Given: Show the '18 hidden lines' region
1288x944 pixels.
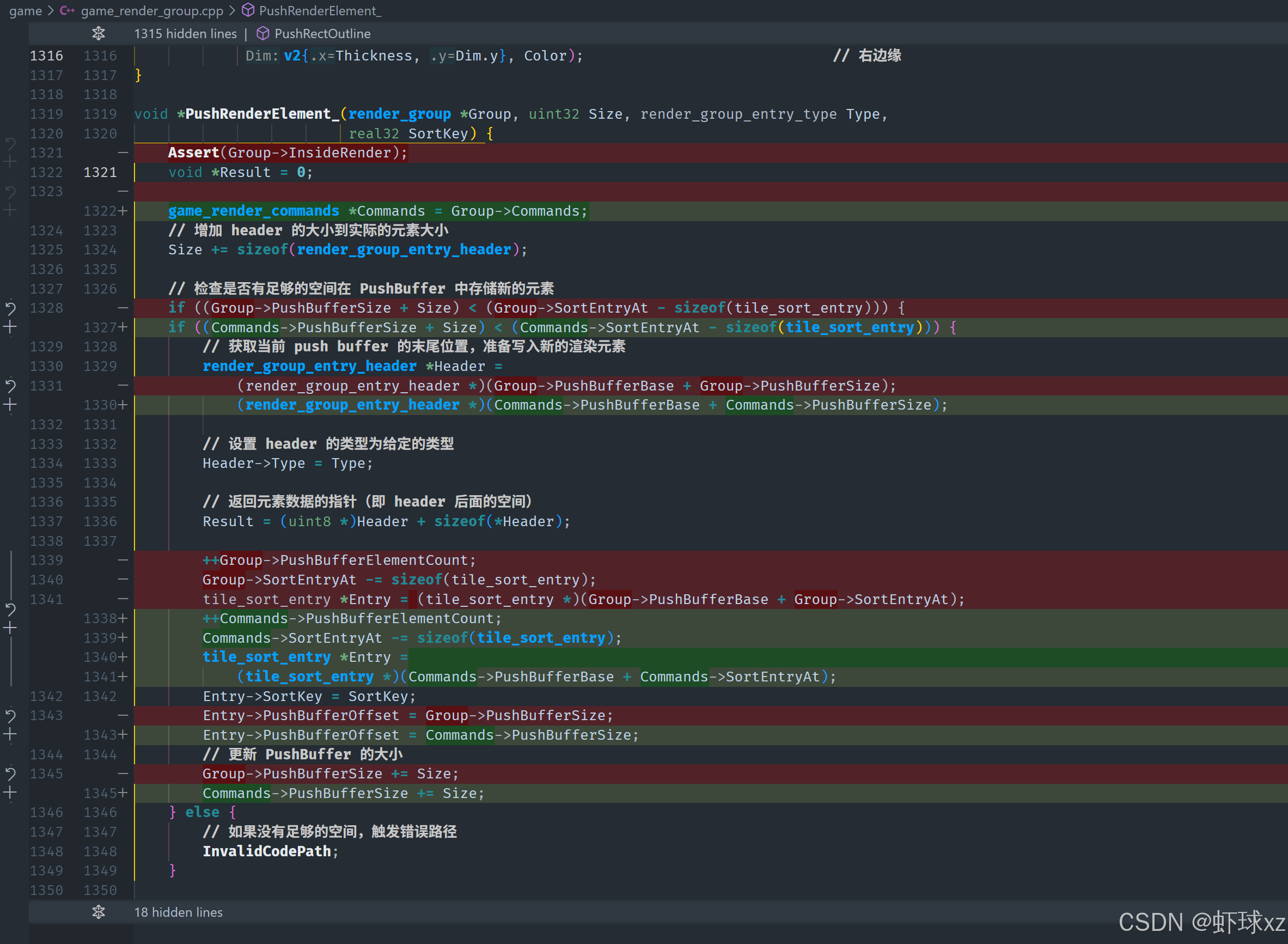Looking at the screenshot, I should pos(178,912).
